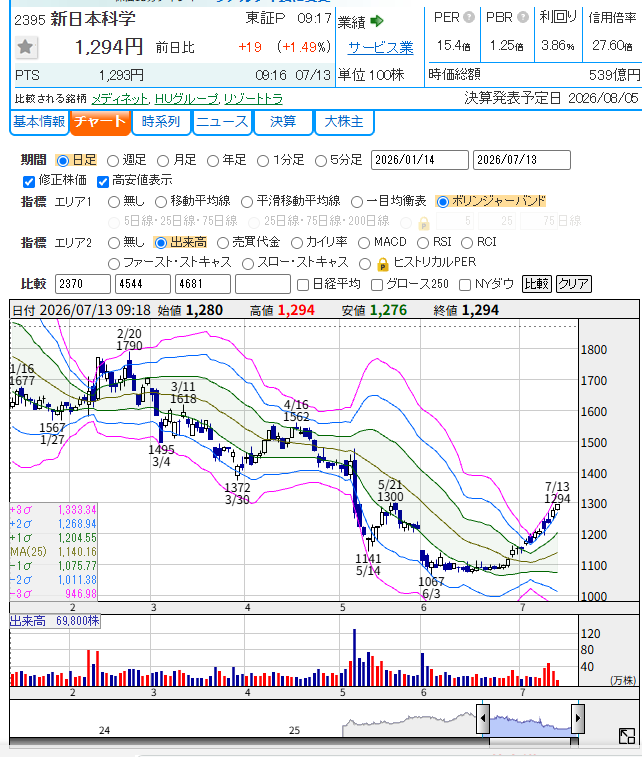Select the 1分足 period radio button
Screen dimensions: 642x757
coord(263,160)
